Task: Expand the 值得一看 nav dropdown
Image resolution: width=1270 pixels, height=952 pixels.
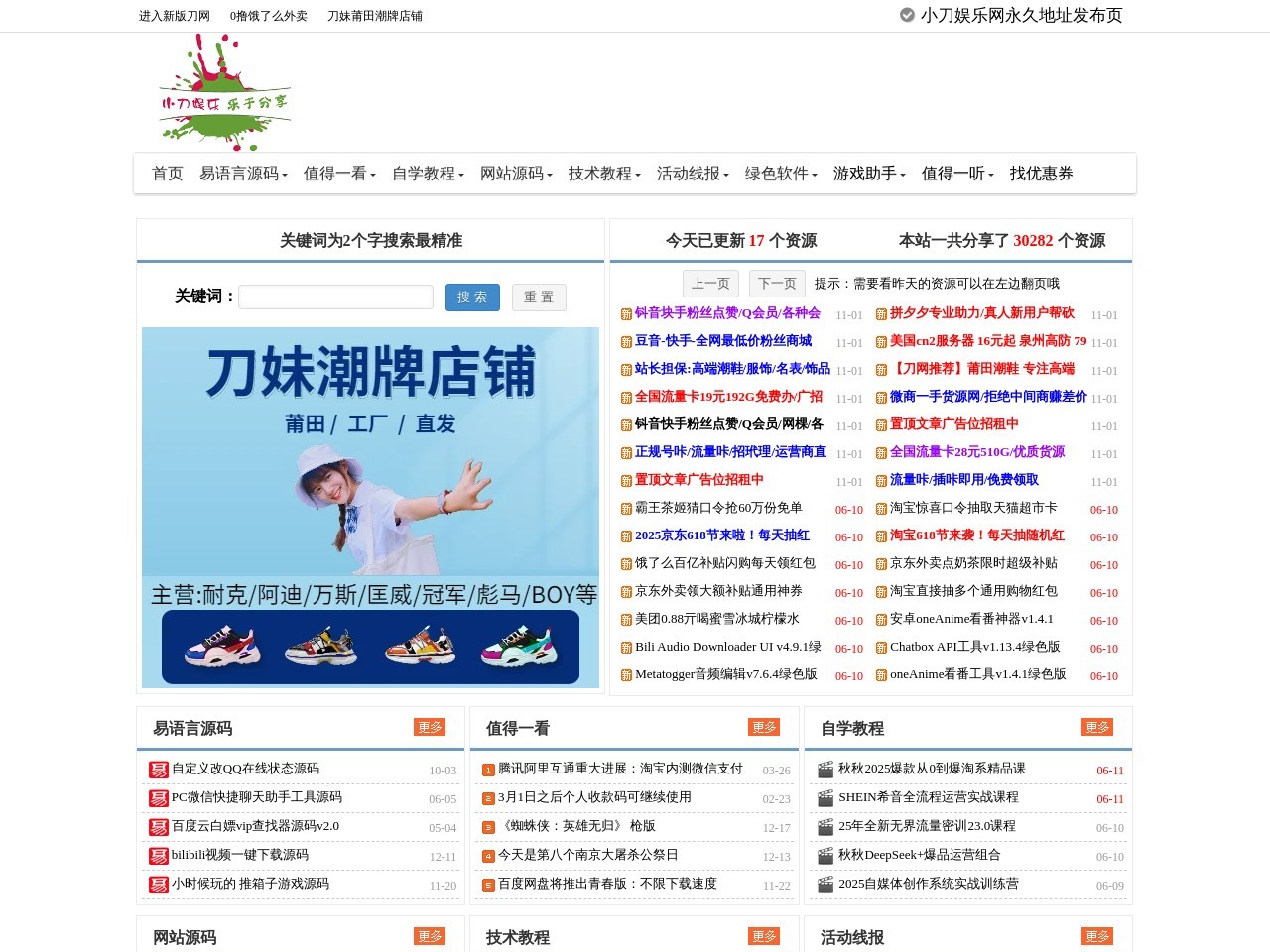Action: coord(339,174)
